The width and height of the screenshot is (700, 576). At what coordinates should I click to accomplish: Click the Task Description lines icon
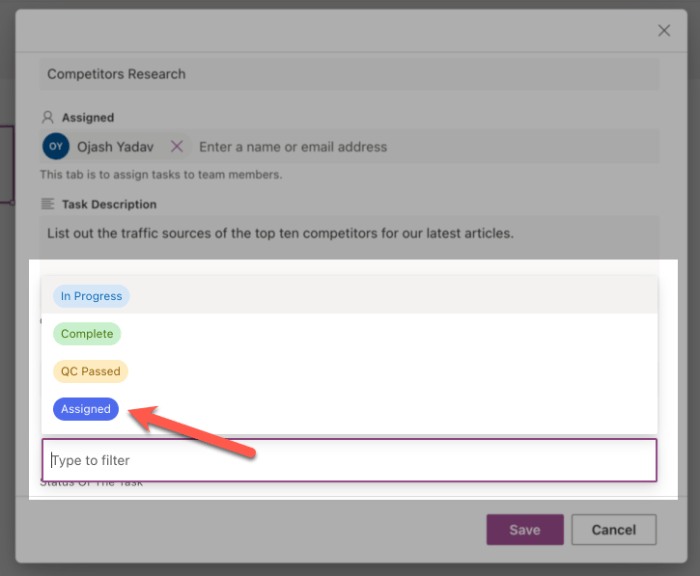[47, 204]
